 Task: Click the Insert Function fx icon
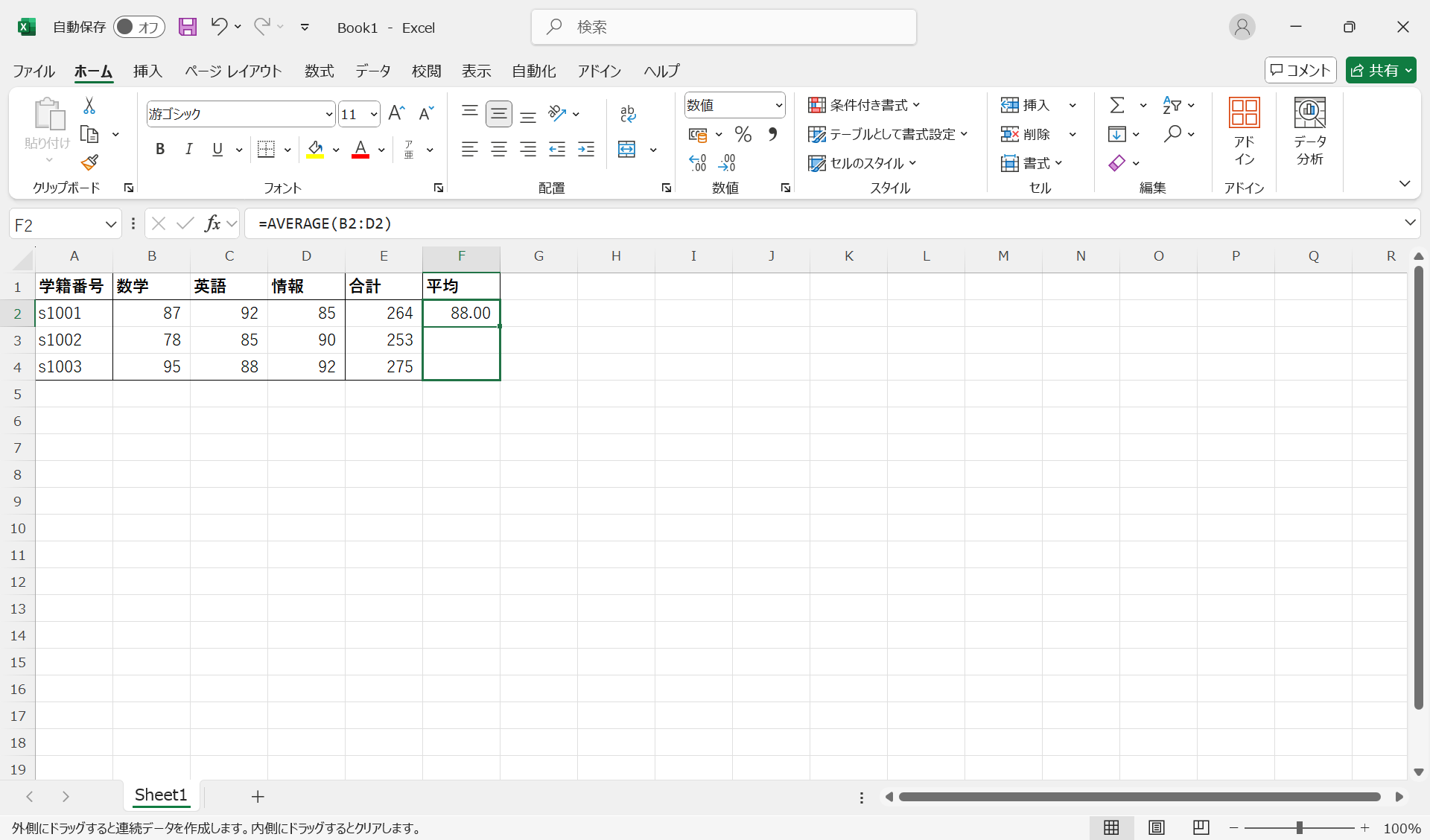tap(213, 223)
